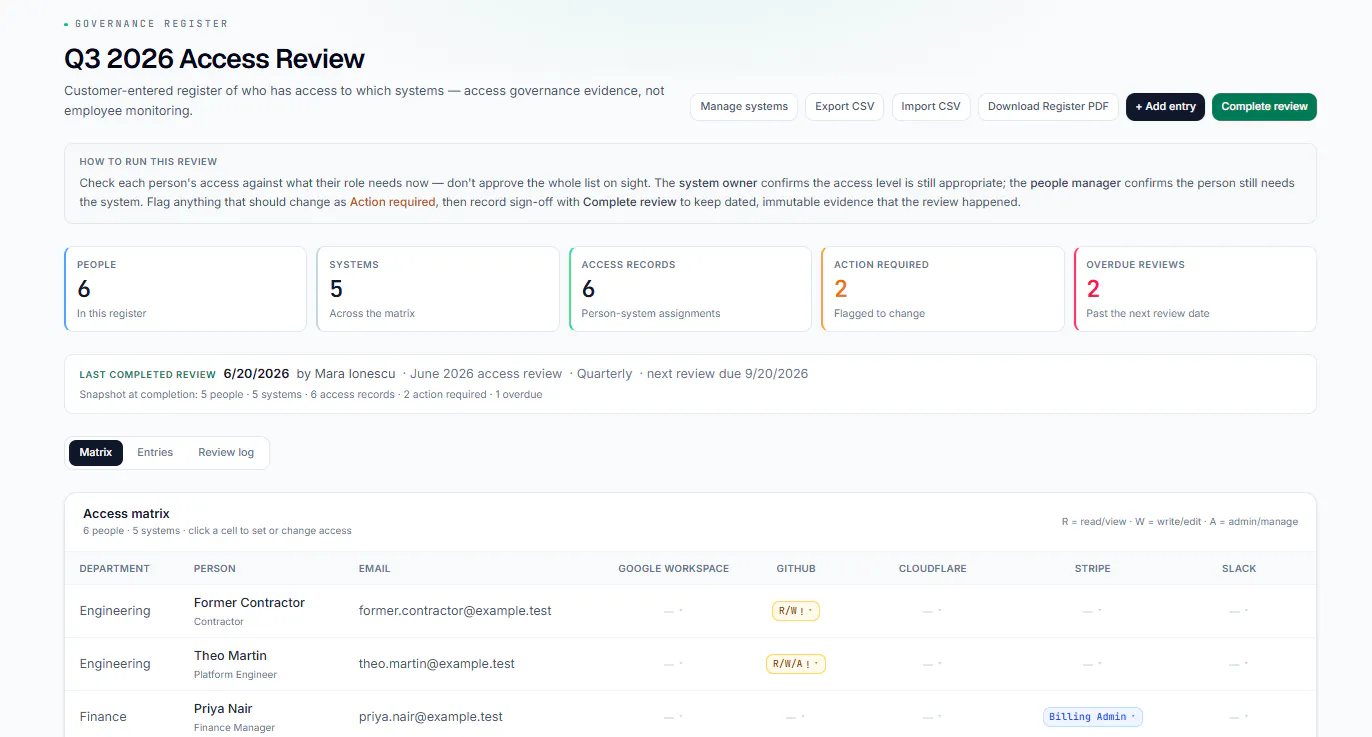Switch to the Entries tab
This screenshot has width=1372, height=737.
[155, 452]
